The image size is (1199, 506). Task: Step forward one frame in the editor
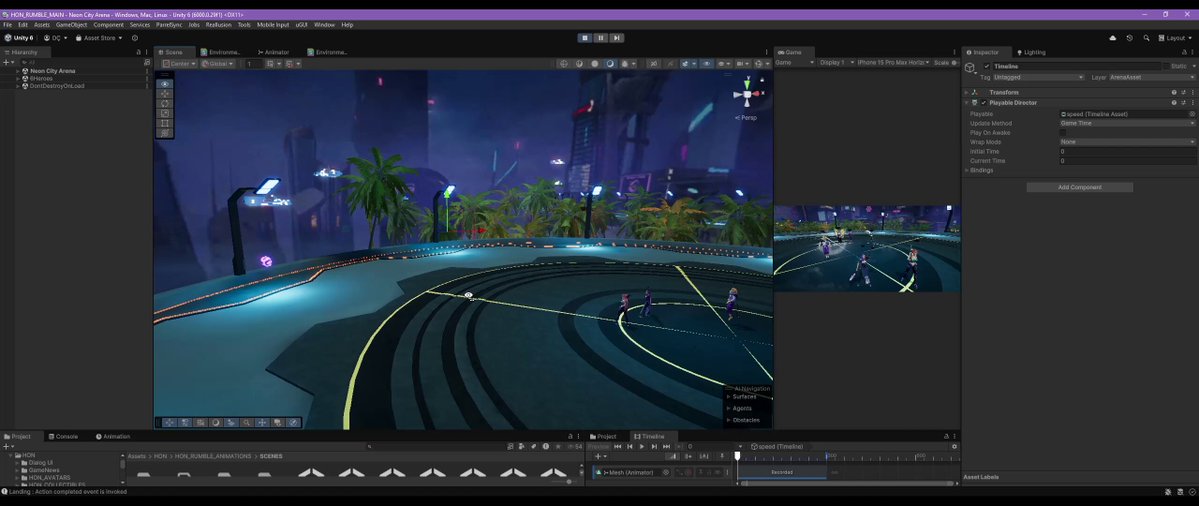616,37
